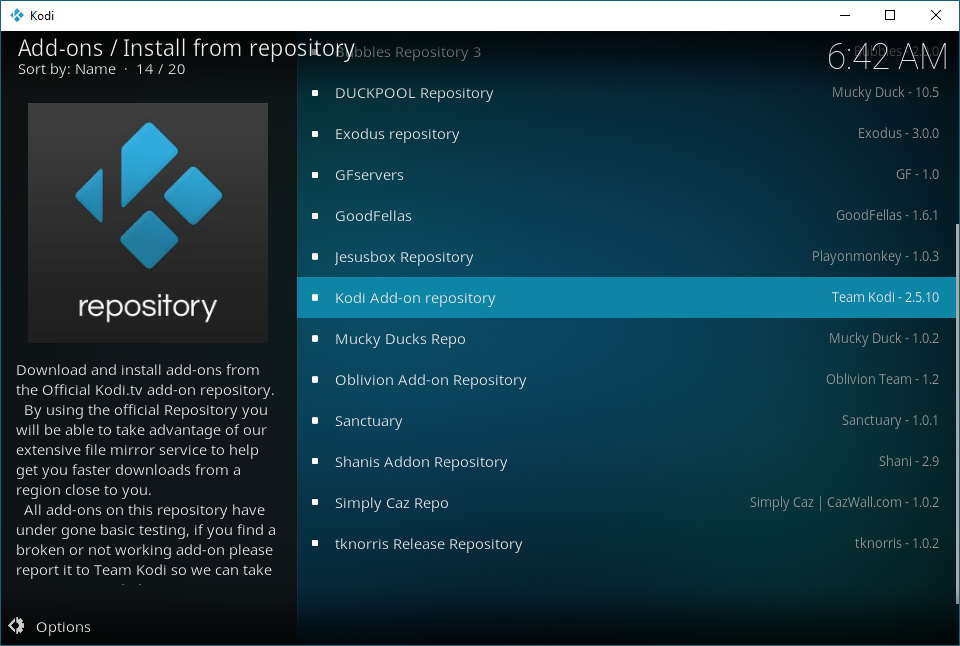The image size is (960, 646).
Task: Open the Options gear icon
Action: point(17,625)
